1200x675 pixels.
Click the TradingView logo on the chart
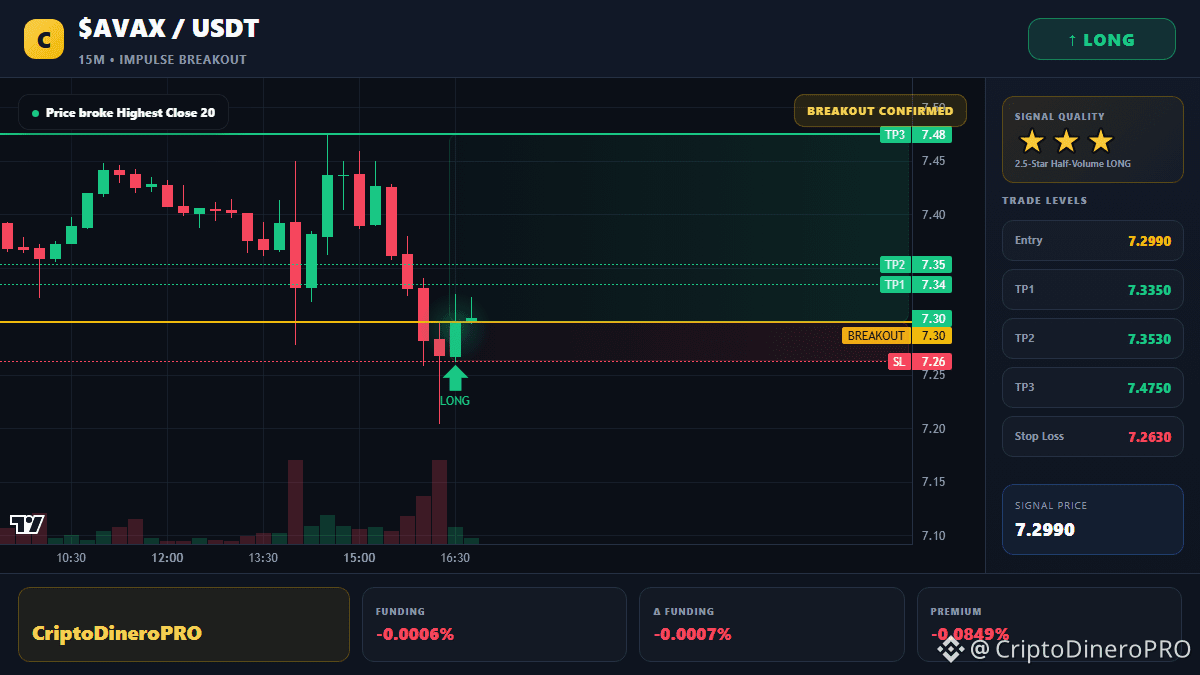click(27, 524)
